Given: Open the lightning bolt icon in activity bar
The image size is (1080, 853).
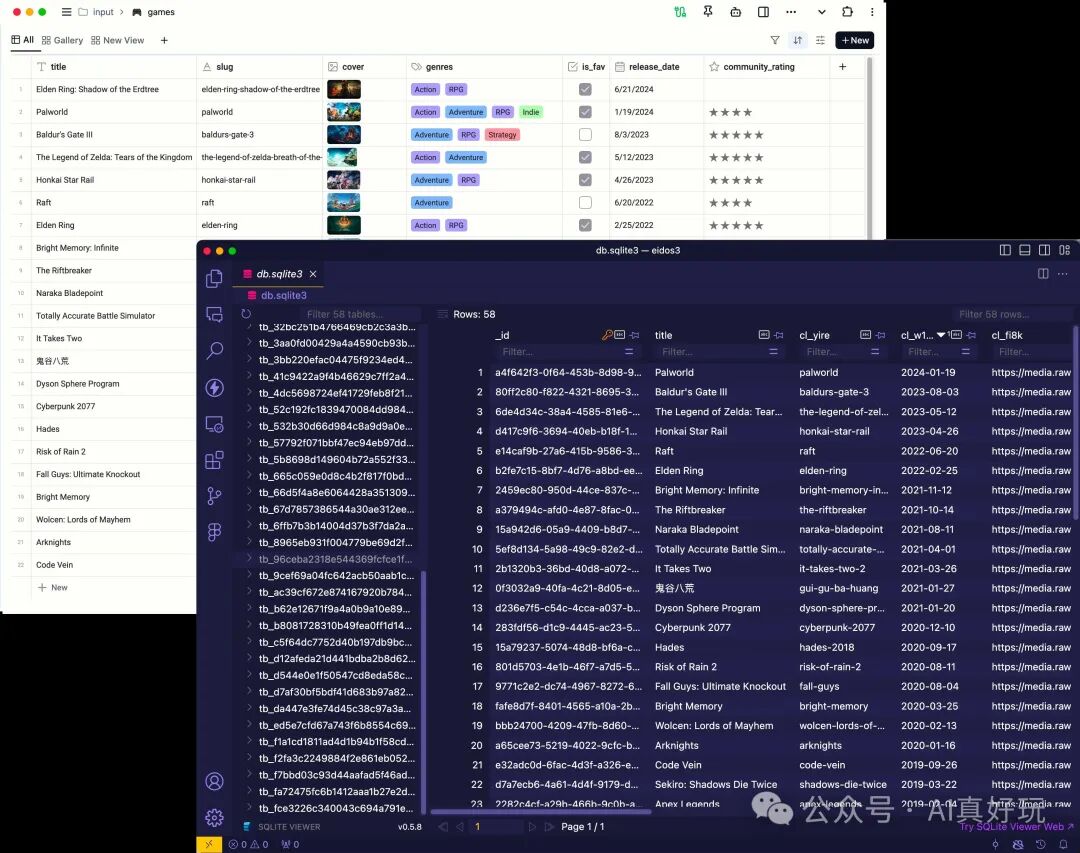Looking at the screenshot, I should [214, 387].
